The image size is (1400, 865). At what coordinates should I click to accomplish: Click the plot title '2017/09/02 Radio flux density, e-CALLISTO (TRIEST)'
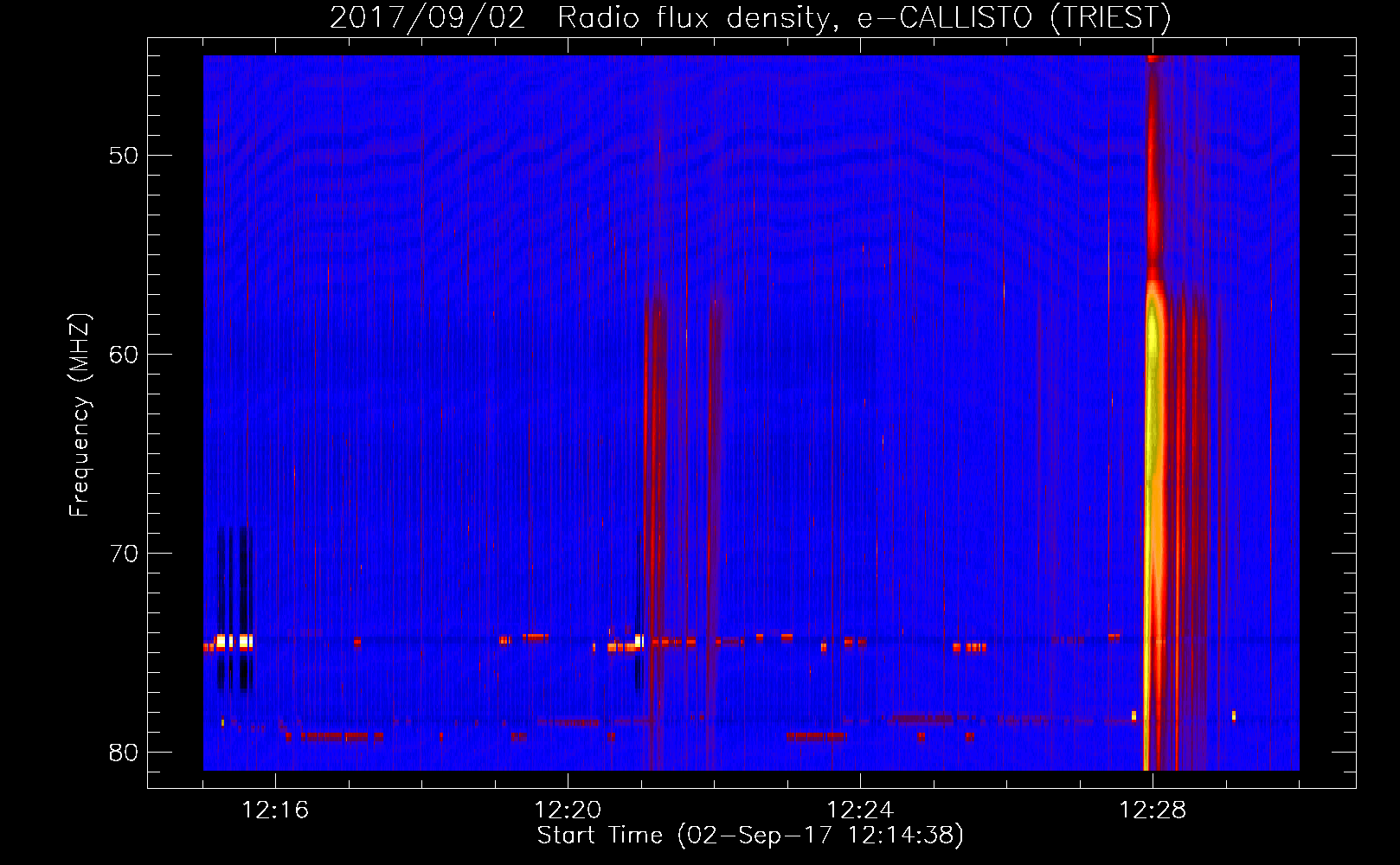(750, 17)
